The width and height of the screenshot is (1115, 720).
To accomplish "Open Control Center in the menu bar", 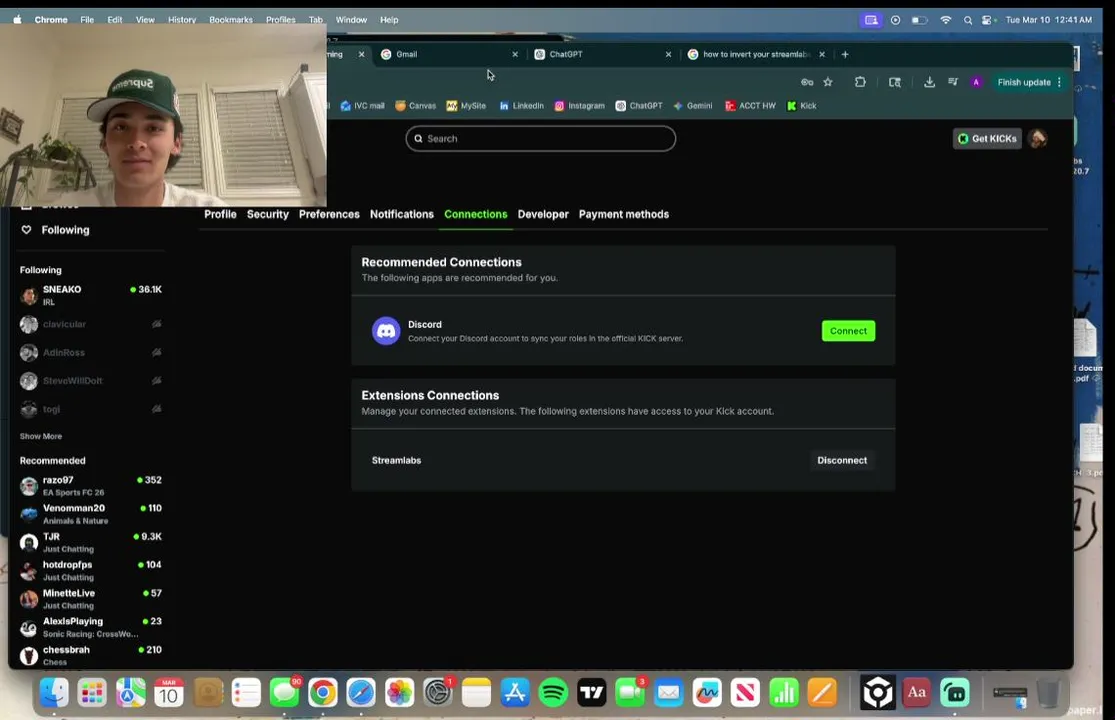I will (988, 20).
